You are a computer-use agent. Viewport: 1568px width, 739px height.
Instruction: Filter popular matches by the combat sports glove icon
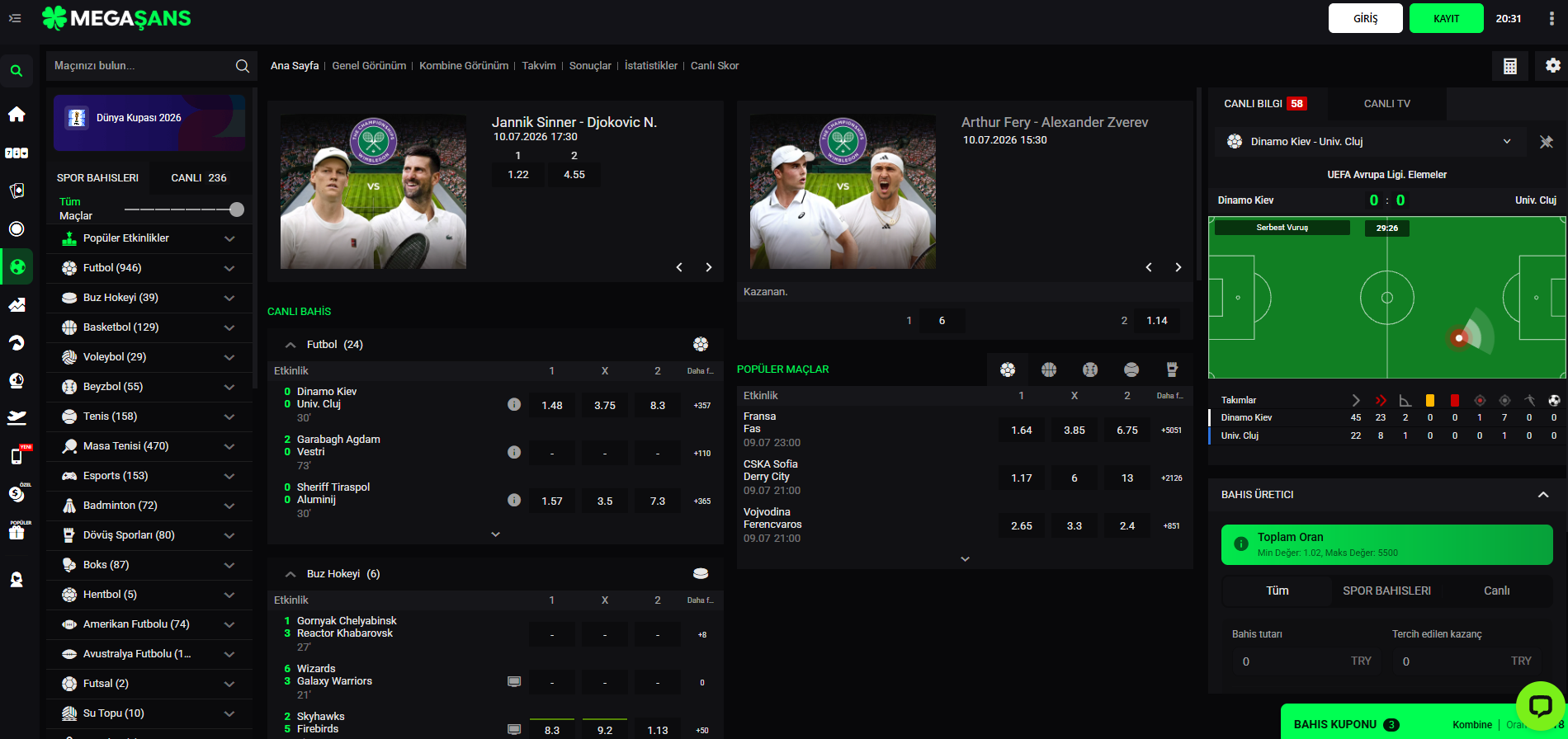(1172, 369)
